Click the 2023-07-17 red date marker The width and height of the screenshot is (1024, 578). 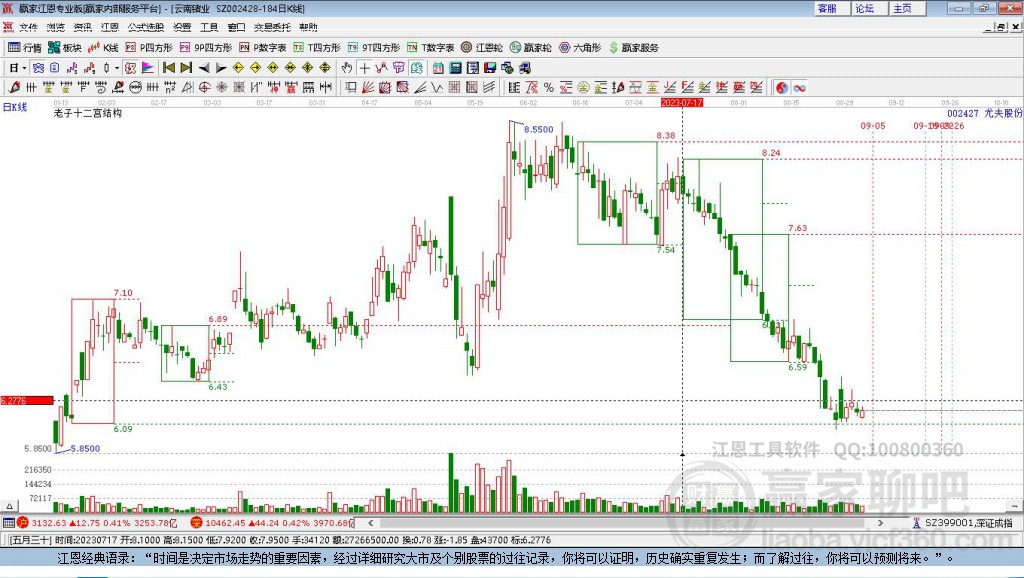(683, 102)
